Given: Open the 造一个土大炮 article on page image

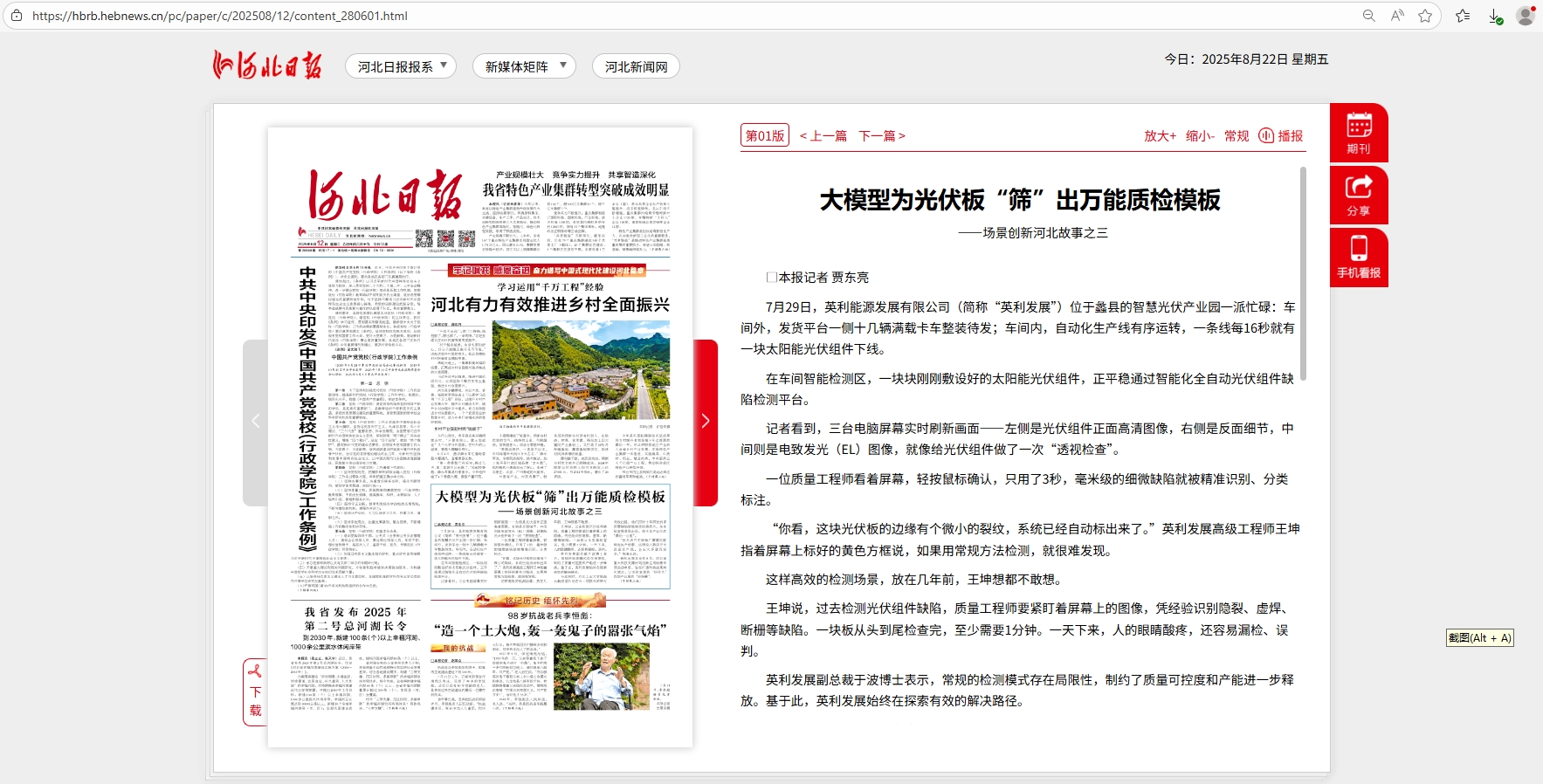Looking at the screenshot, I should coord(550,630).
